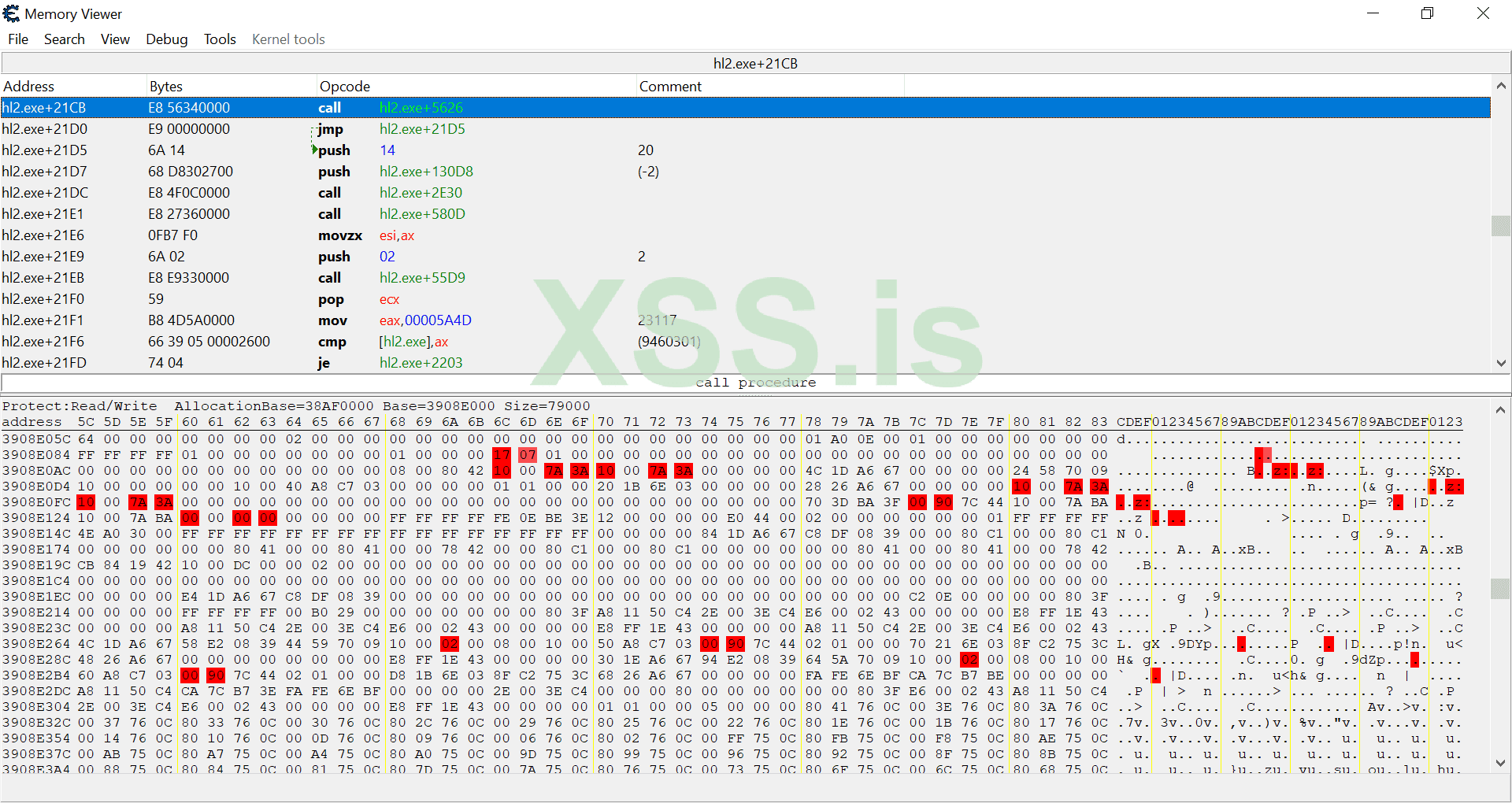Click the hex view vertical scrollbar thumb
This screenshot has width=1512, height=803.
pos(1501,589)
